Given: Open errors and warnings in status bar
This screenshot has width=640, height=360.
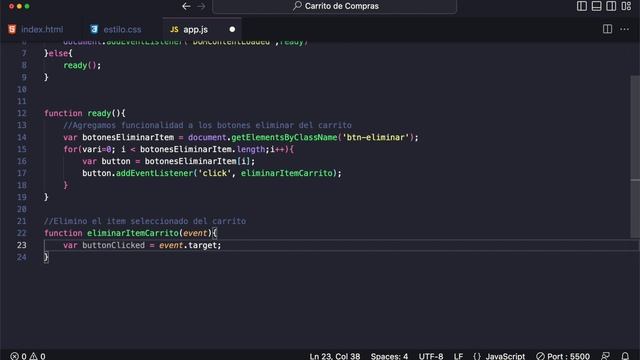Looking at the screenshot, I should (28, 356).
